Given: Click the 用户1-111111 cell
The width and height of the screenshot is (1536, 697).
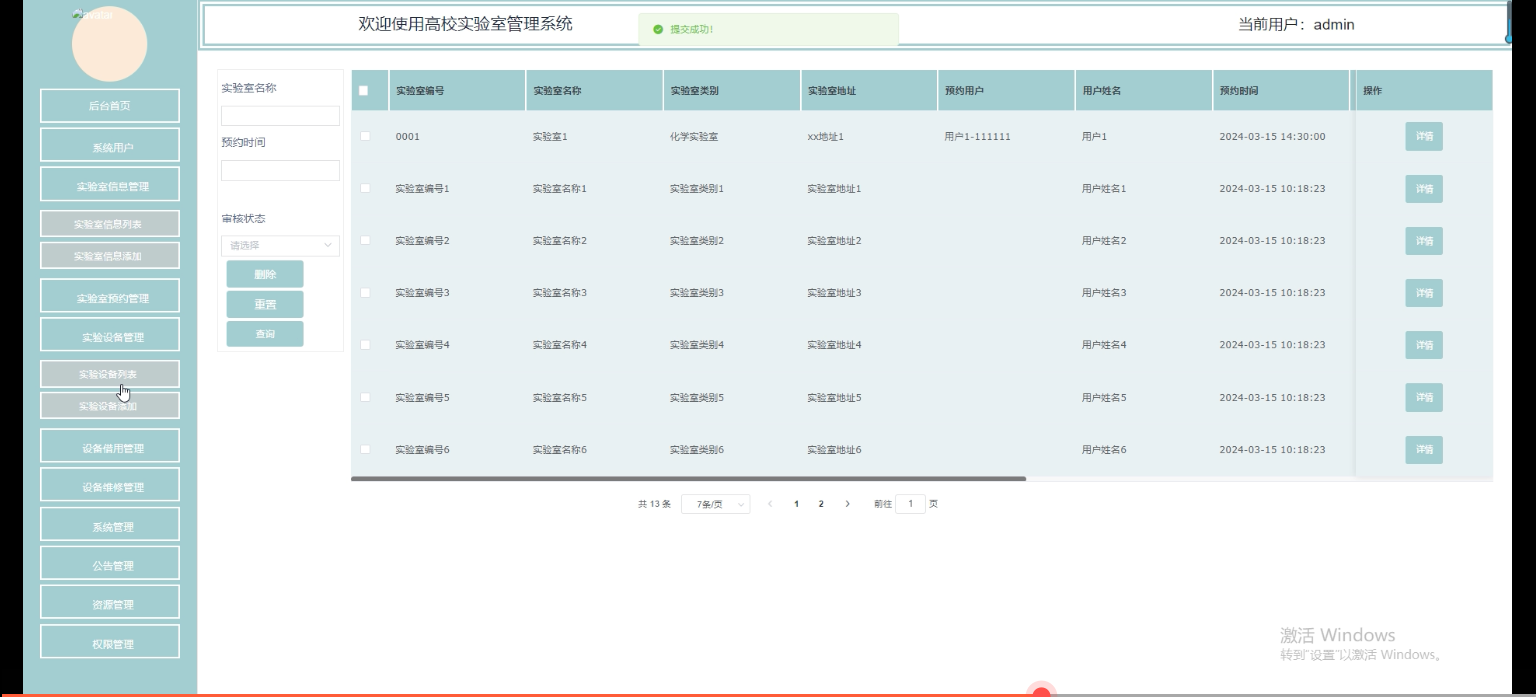Looking at the screenshot, I should (x=977, y=136).
